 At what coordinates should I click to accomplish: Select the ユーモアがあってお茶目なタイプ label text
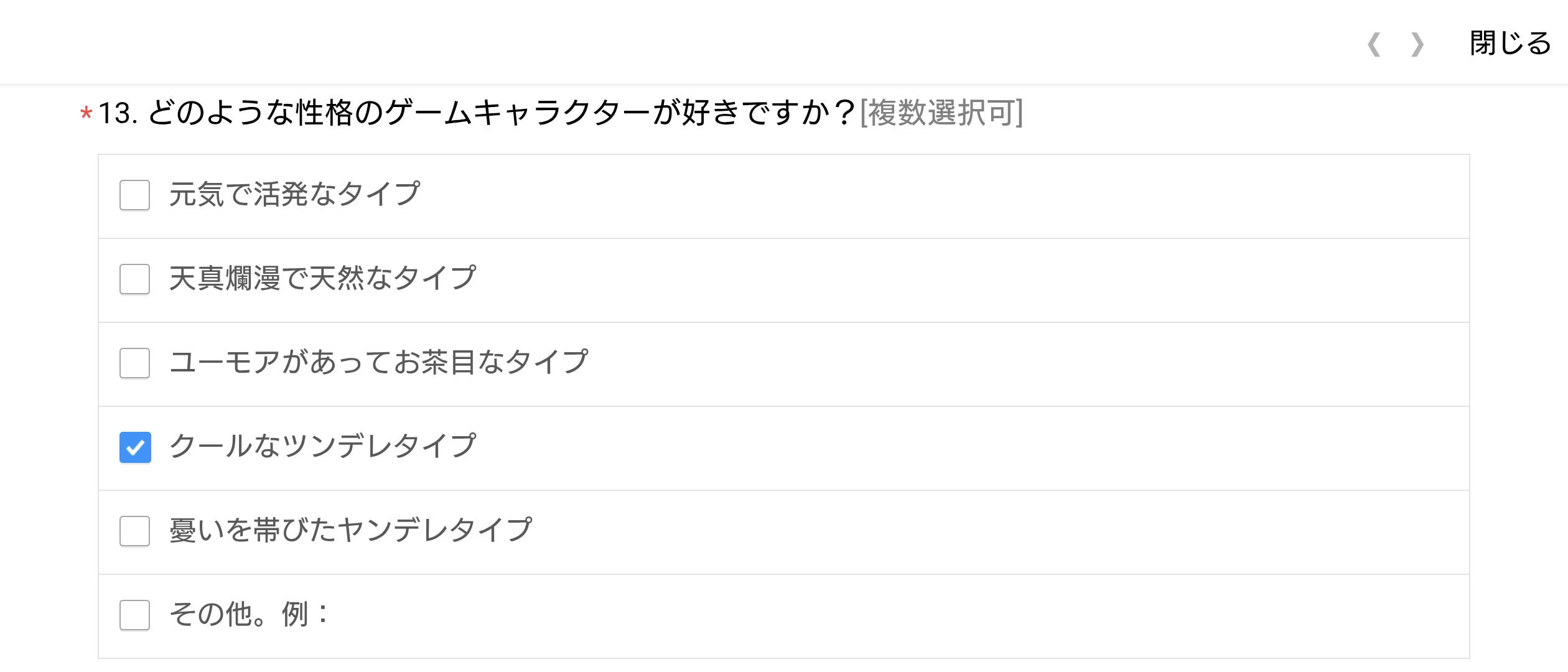[x=378, y=362]
